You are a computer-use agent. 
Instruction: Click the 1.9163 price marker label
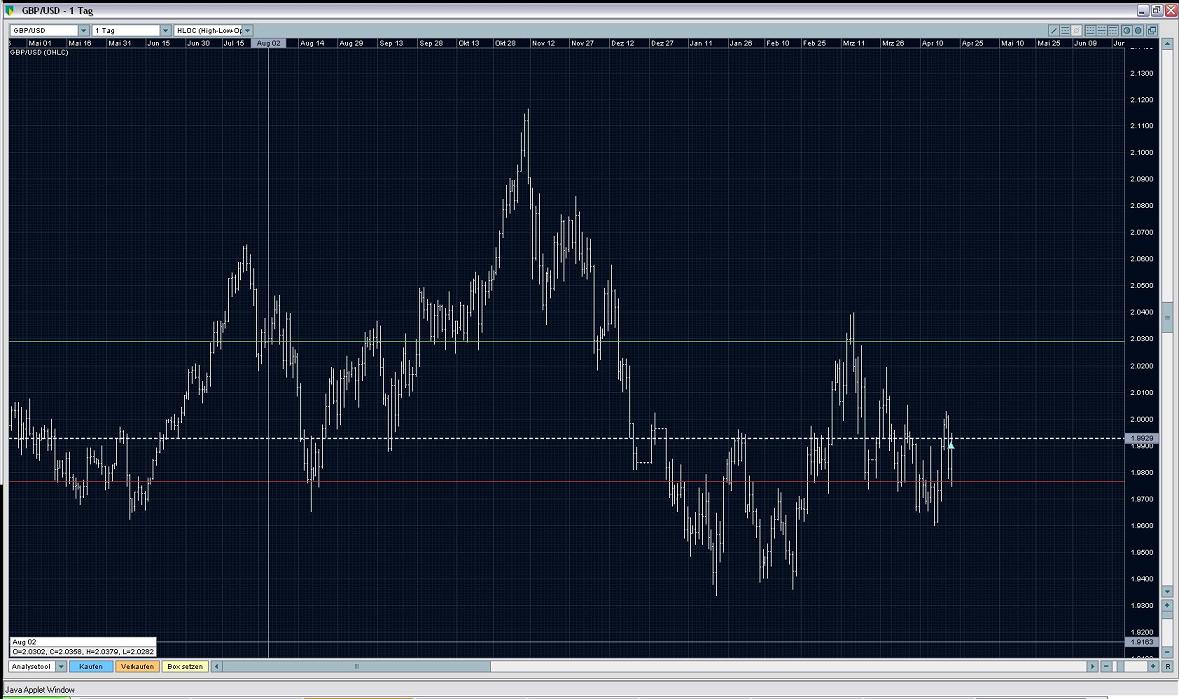pyautogui.click(x=1142, y=642)
